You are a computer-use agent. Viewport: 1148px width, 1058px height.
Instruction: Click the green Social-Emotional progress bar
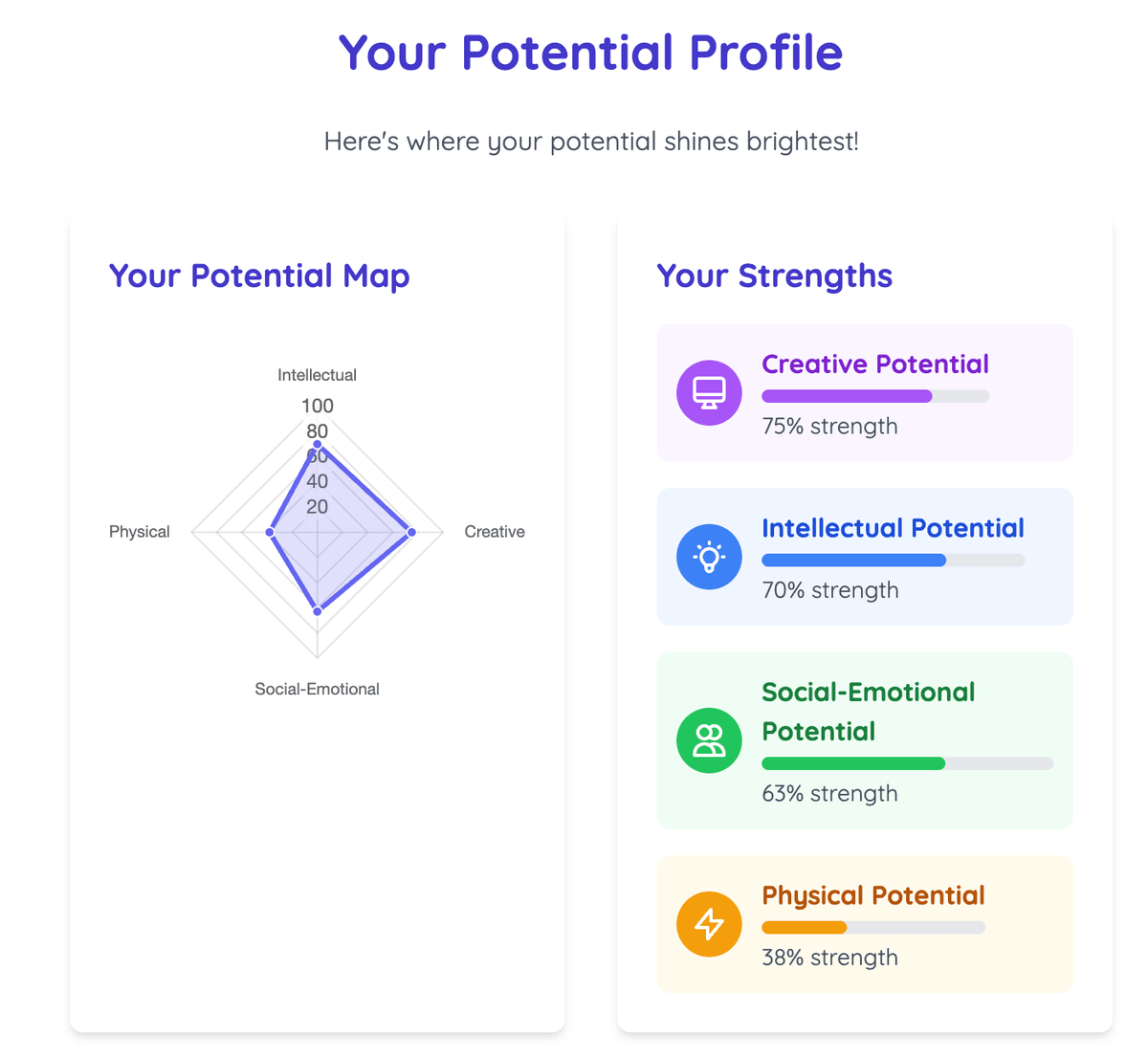907,763
